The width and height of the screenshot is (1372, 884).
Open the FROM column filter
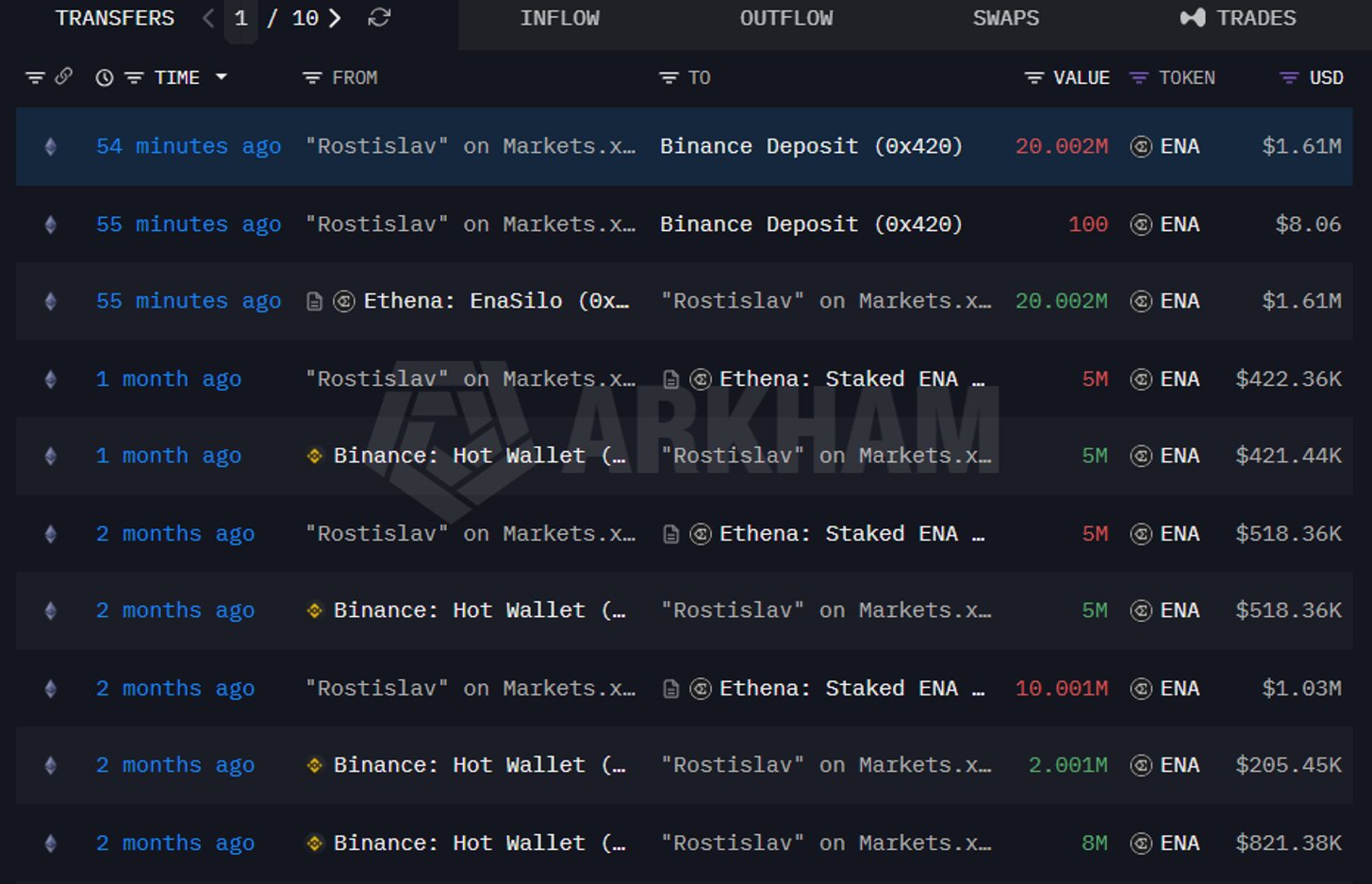tap(312, 77)
